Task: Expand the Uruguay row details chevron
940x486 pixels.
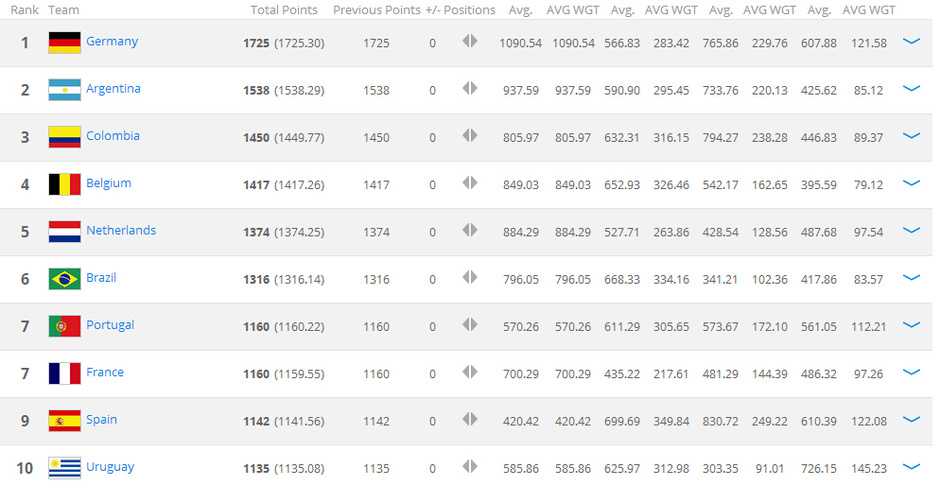Action: click(910, 467)
